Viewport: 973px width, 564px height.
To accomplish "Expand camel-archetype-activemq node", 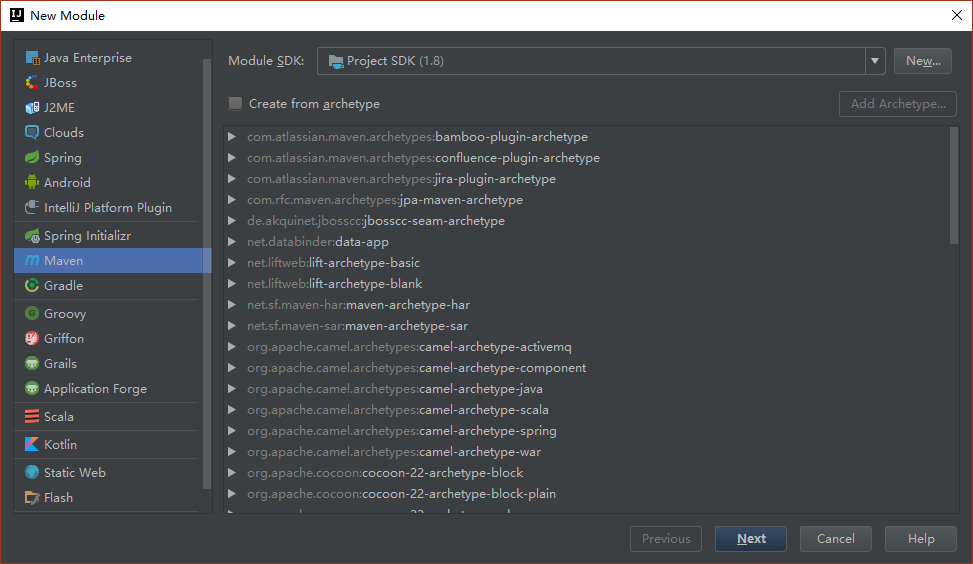I will [x=231, y=347].
